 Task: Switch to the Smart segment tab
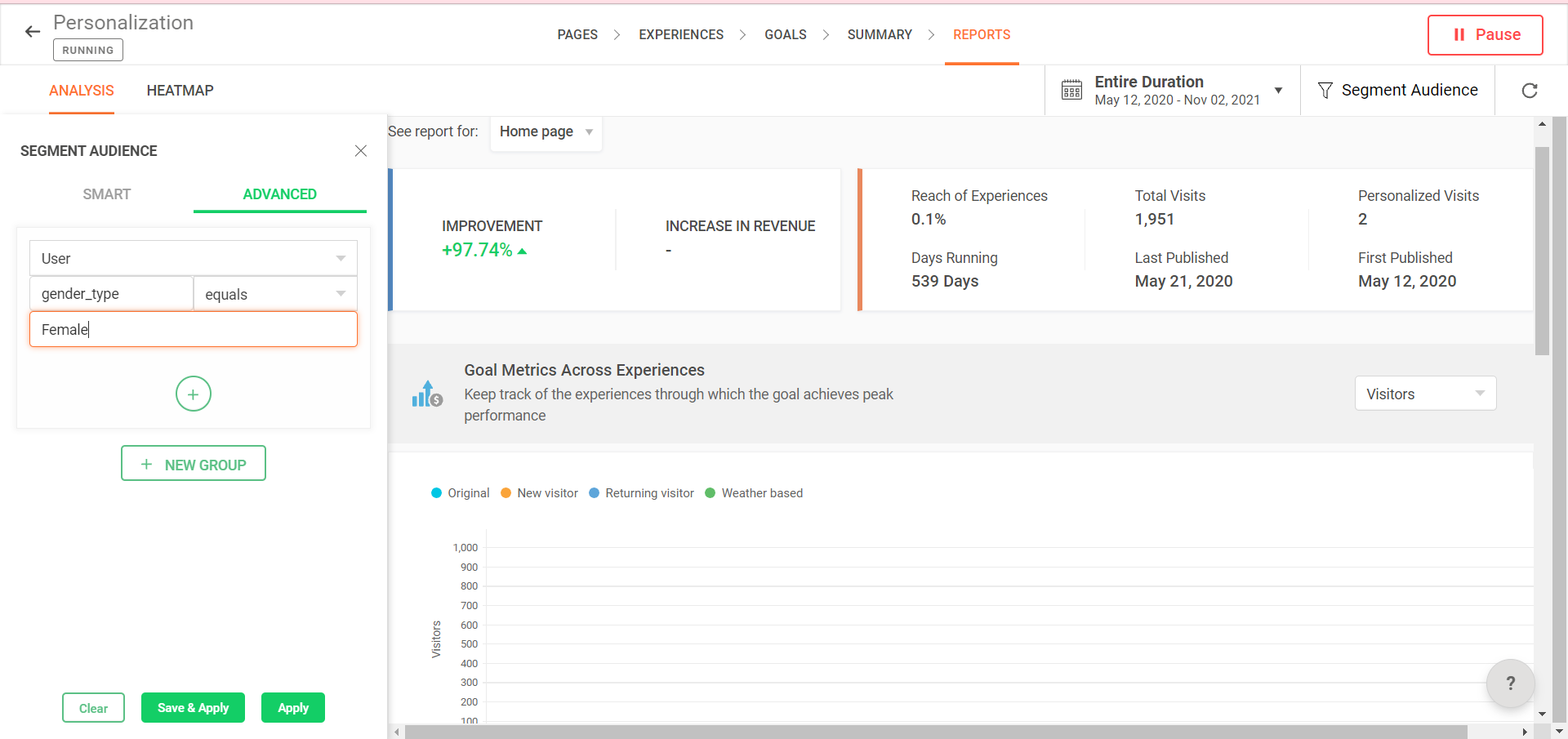point(107,194)
